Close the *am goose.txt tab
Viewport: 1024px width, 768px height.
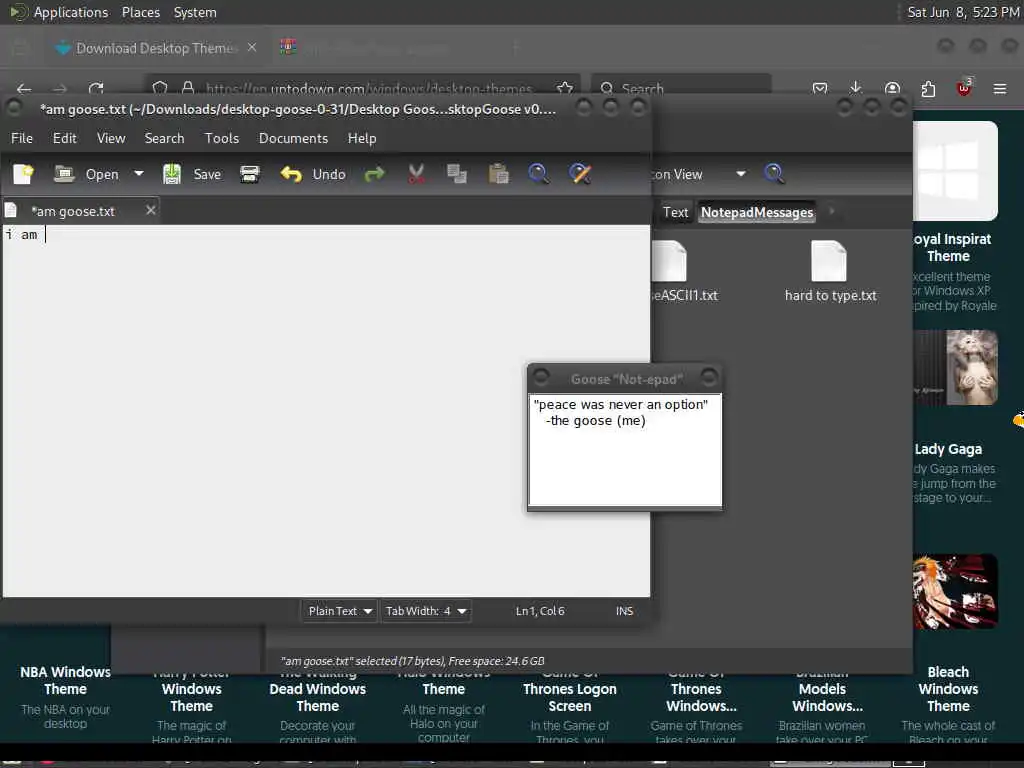pyautogui.click(x=150, y=210)
